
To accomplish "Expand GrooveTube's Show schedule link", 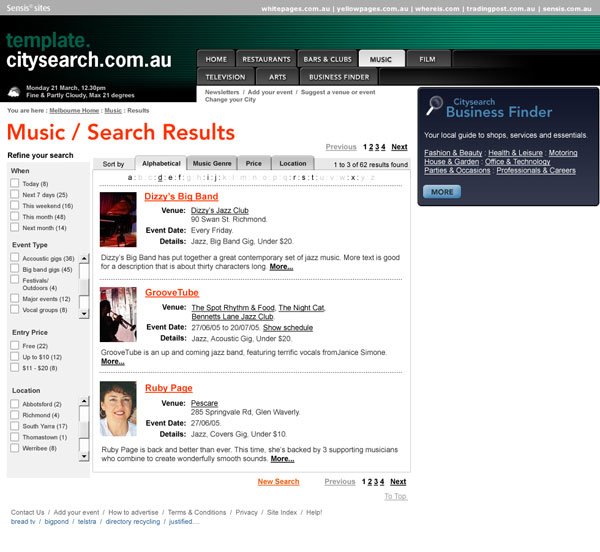I will click(x=288, y=327).
